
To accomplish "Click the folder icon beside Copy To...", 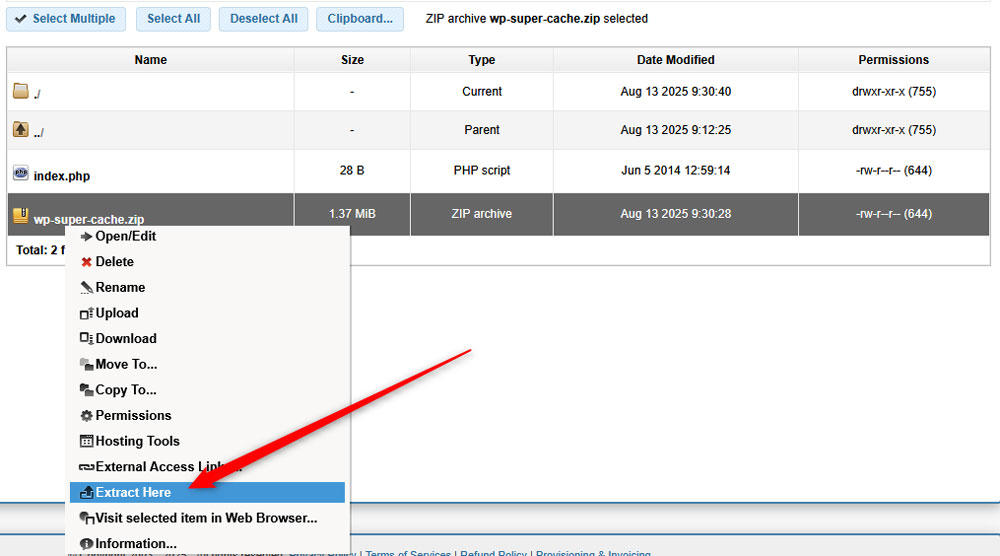I will [x=87, y=390].
